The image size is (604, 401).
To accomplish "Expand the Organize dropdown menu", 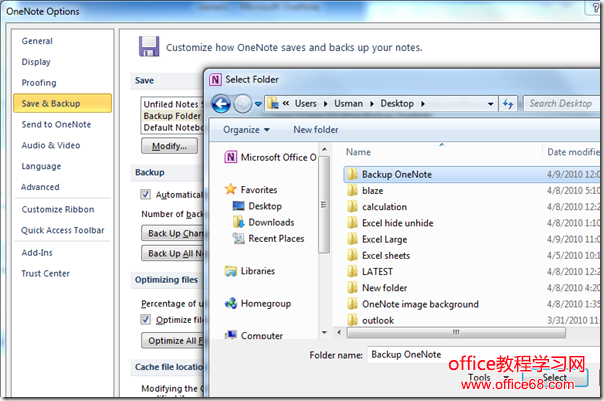I will tap(246, 130).
